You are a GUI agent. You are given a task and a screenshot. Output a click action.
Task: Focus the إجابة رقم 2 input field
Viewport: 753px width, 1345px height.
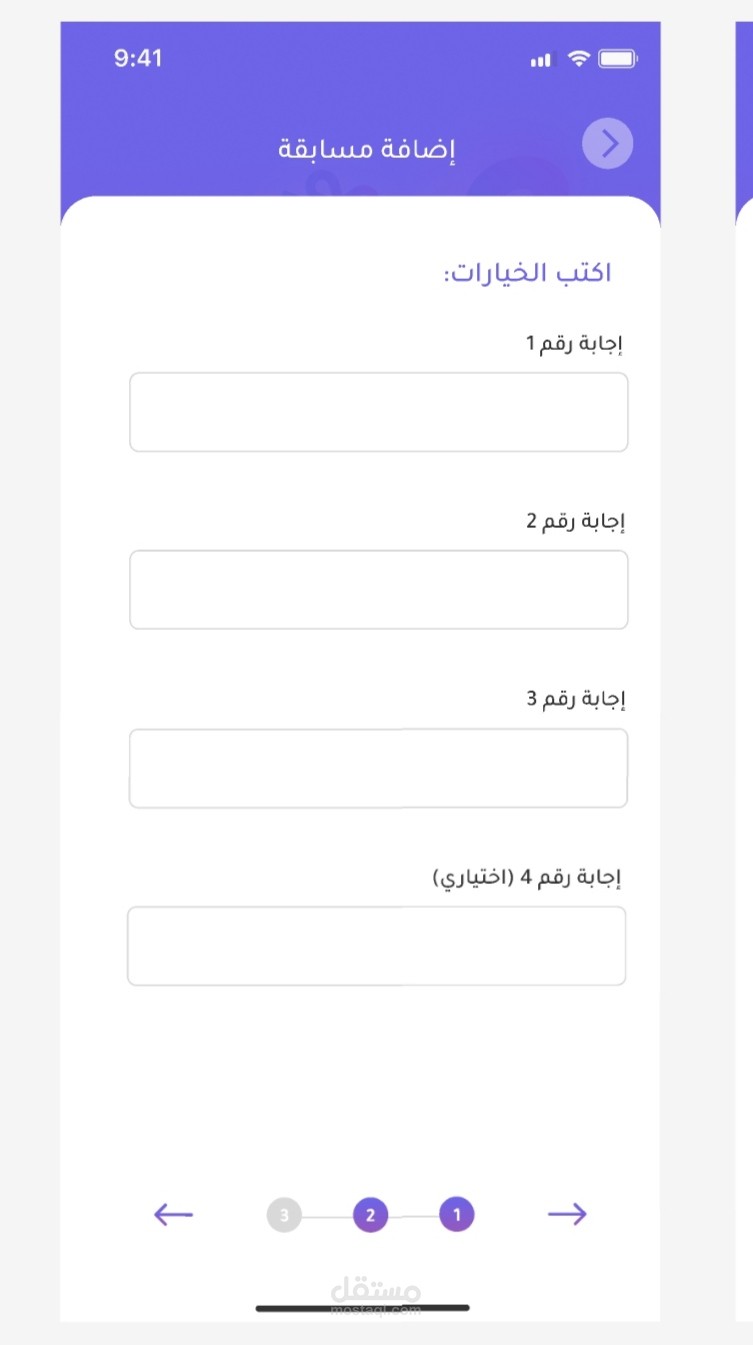(x=379, y=590)
